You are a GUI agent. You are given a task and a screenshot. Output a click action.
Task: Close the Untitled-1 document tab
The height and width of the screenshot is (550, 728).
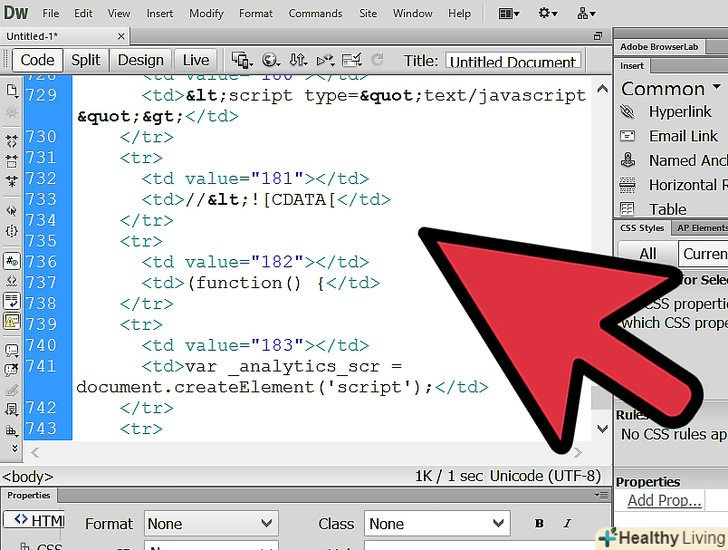pos(121,36)
